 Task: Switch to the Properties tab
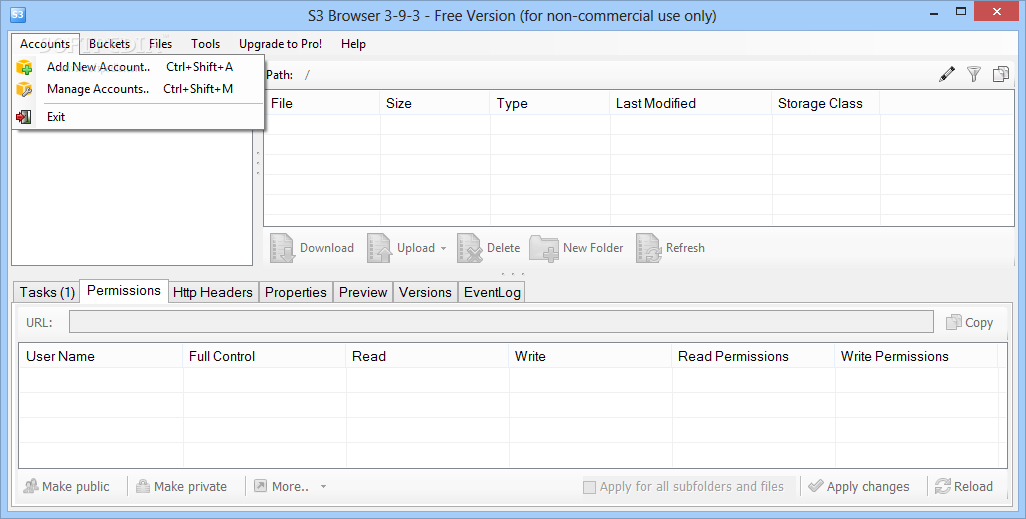pos(296,293)
